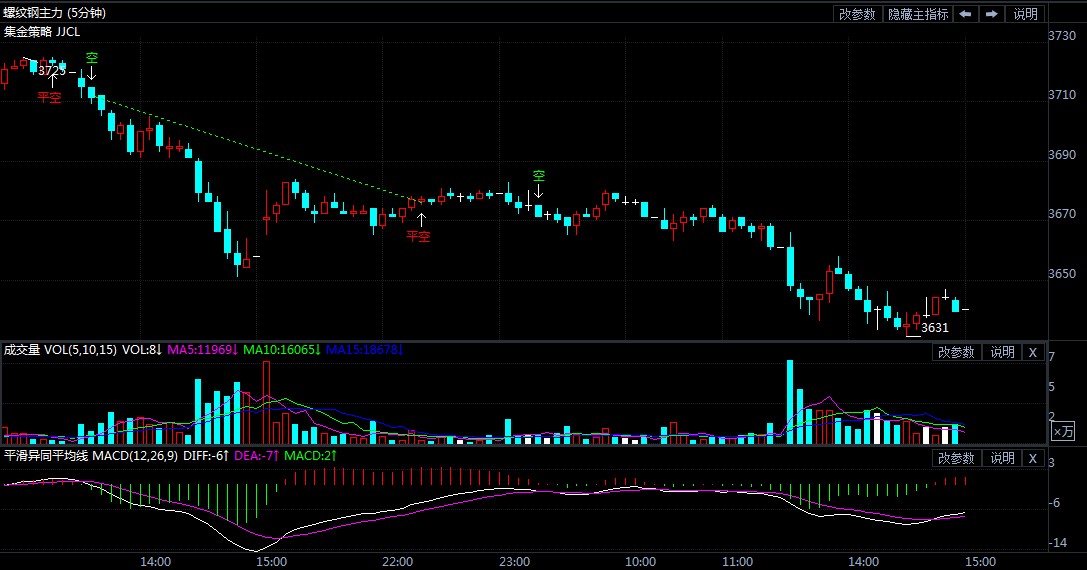
Task: Toggle 隐藏主指标 to hide main indicator
Action: tap(917, 14)
